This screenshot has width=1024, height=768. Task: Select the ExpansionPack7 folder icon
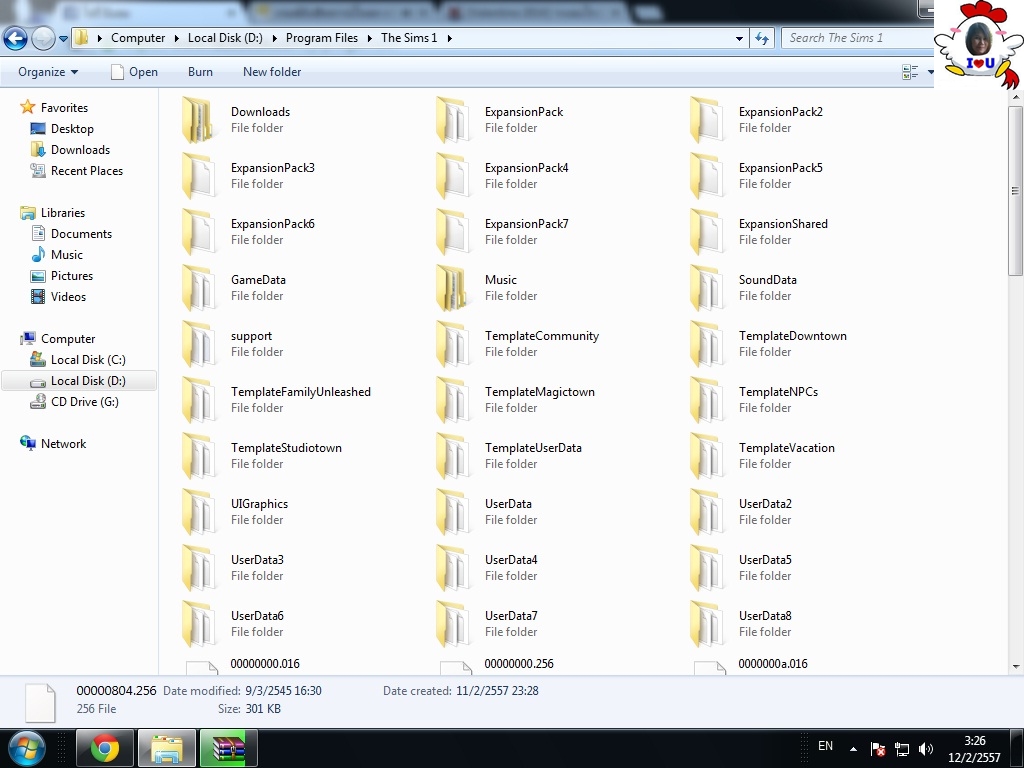point(453,232)
